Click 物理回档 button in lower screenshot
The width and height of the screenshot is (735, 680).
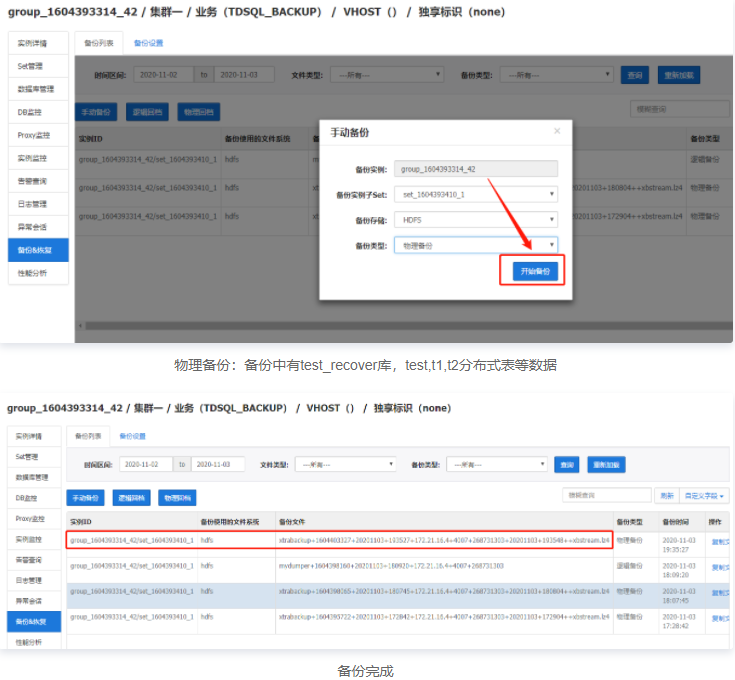(176, 497)
